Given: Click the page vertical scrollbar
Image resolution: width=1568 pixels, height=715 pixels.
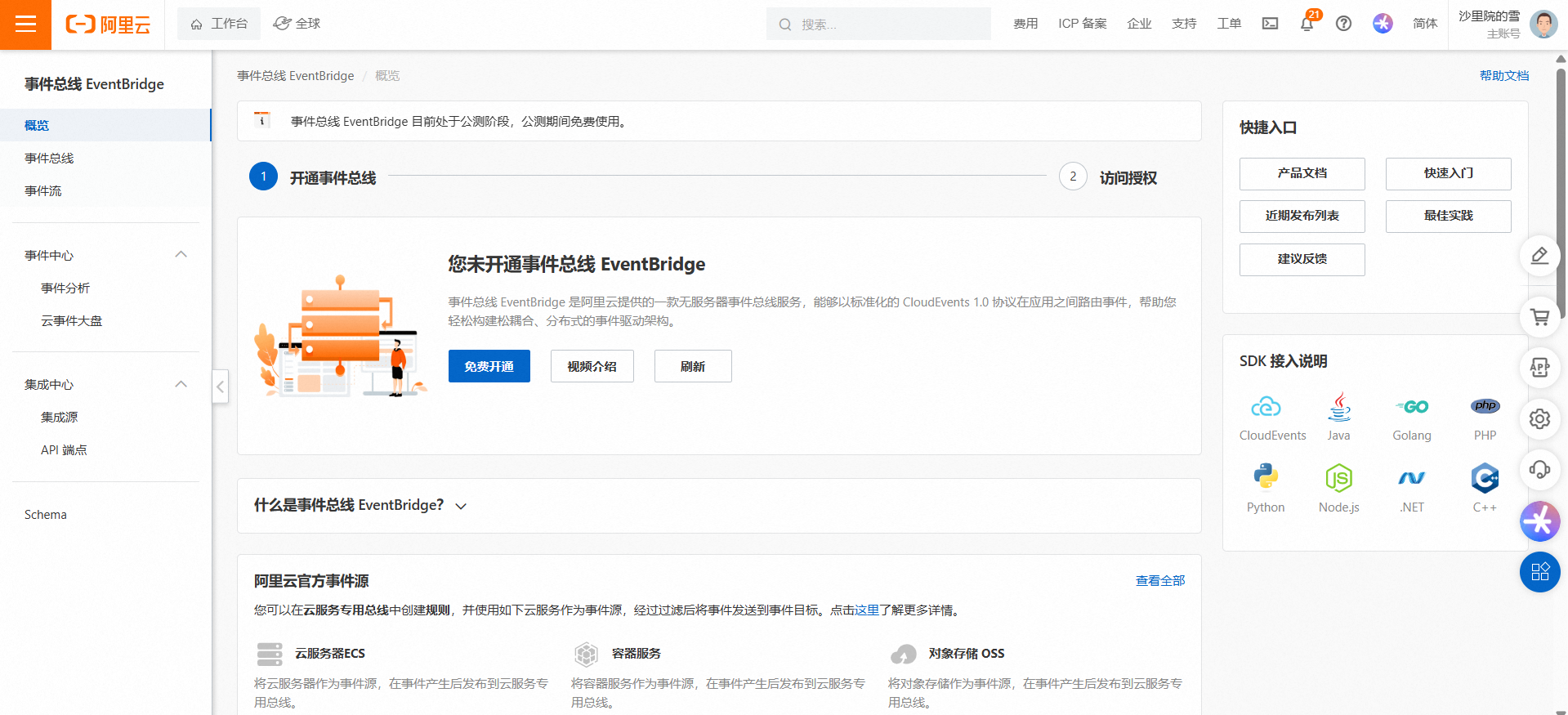Looking at the screenshot, I should pos(1561,192).
